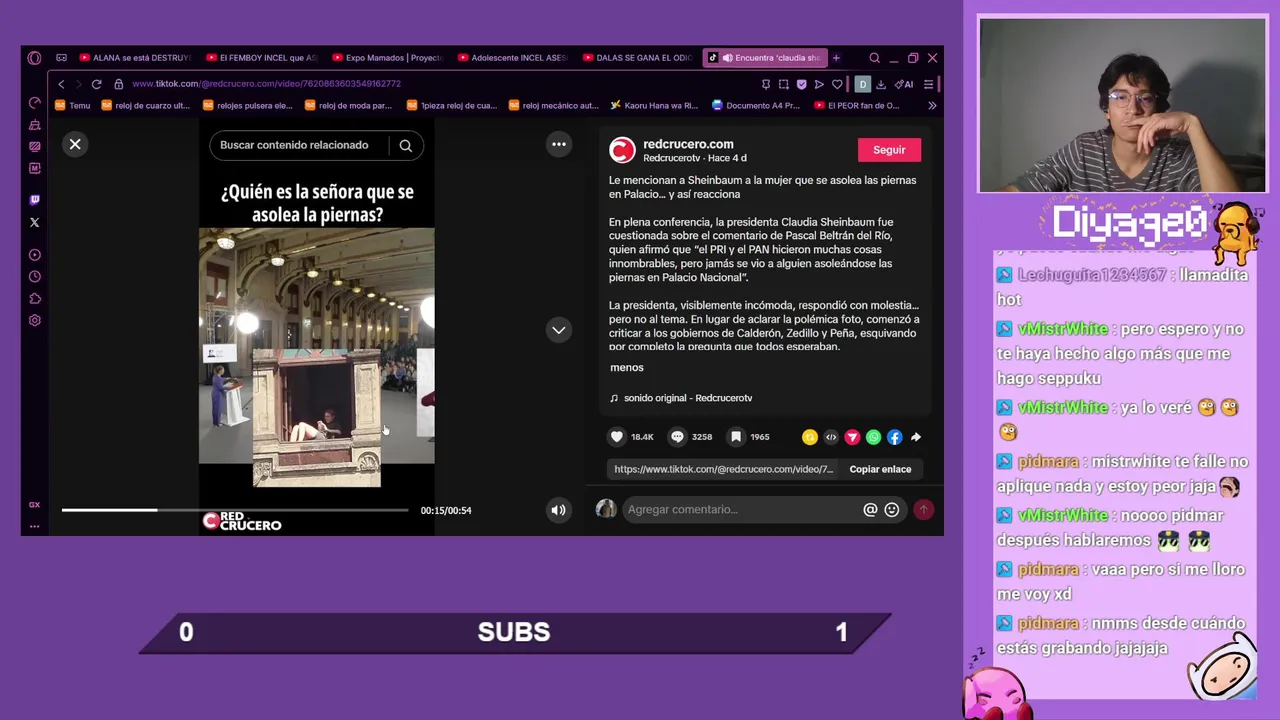Open pinboard pin icon in address bar
The width and height of the screenshot is (1280, 720).
click(766, 84)
